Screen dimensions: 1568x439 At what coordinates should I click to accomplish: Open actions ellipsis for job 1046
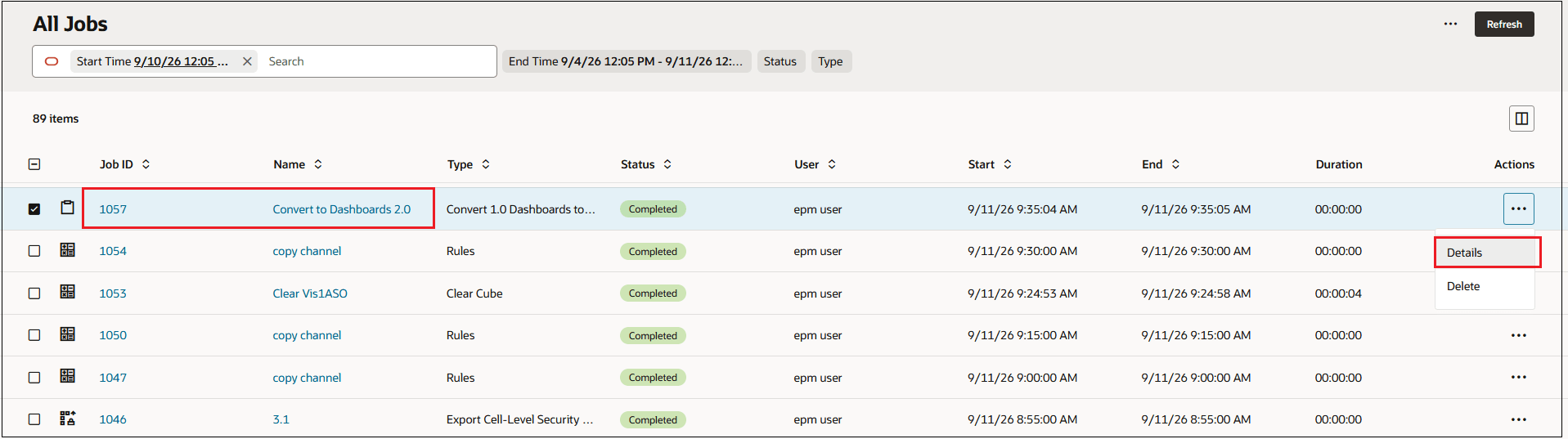[1519, 419]
